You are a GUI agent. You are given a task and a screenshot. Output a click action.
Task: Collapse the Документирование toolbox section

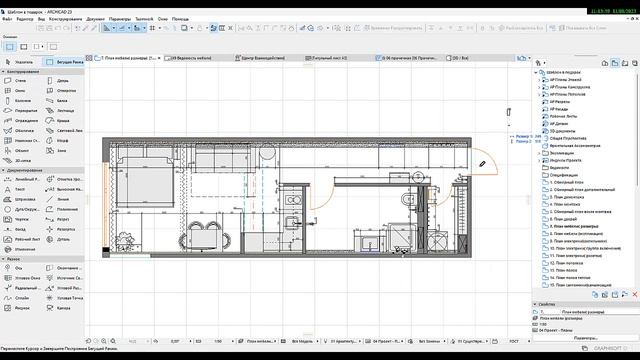click(3, 170)
